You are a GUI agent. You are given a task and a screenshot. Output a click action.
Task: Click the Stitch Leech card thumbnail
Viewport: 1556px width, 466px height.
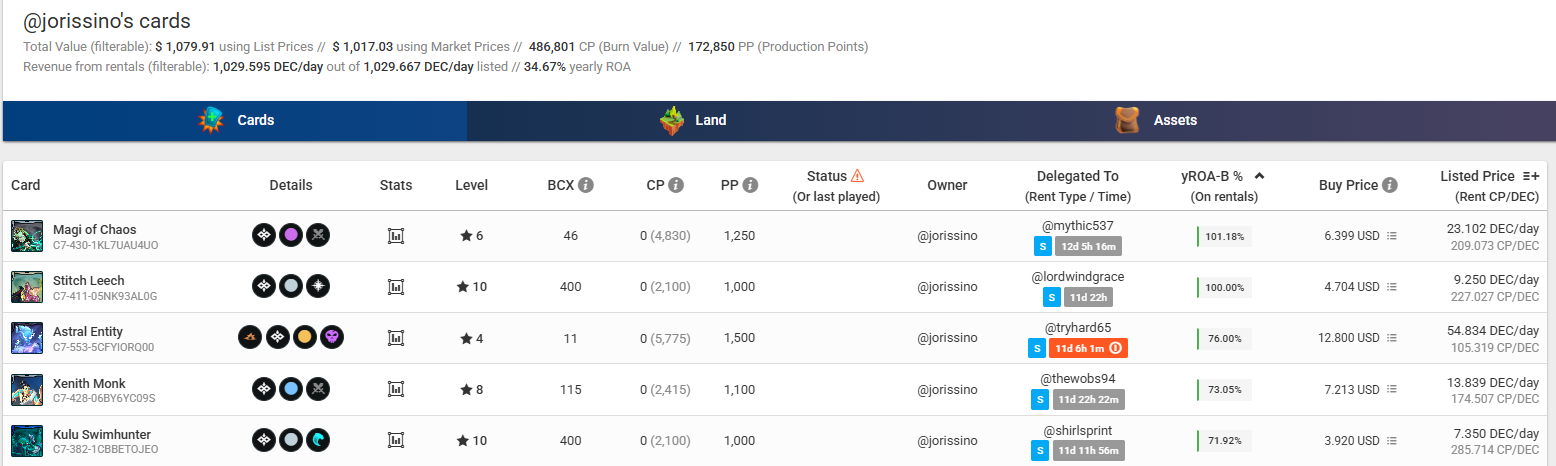(26, 287)
